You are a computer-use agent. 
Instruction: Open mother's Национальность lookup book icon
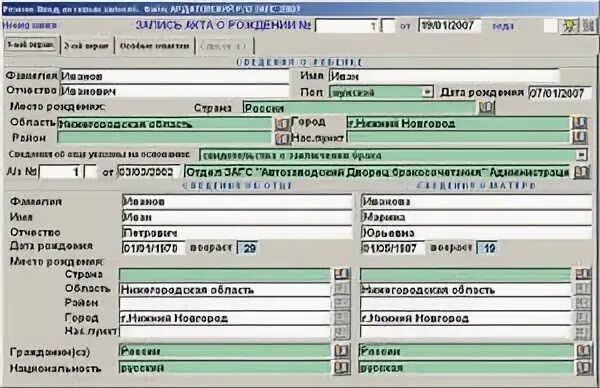pyautogui.click(x=584, y=368)
